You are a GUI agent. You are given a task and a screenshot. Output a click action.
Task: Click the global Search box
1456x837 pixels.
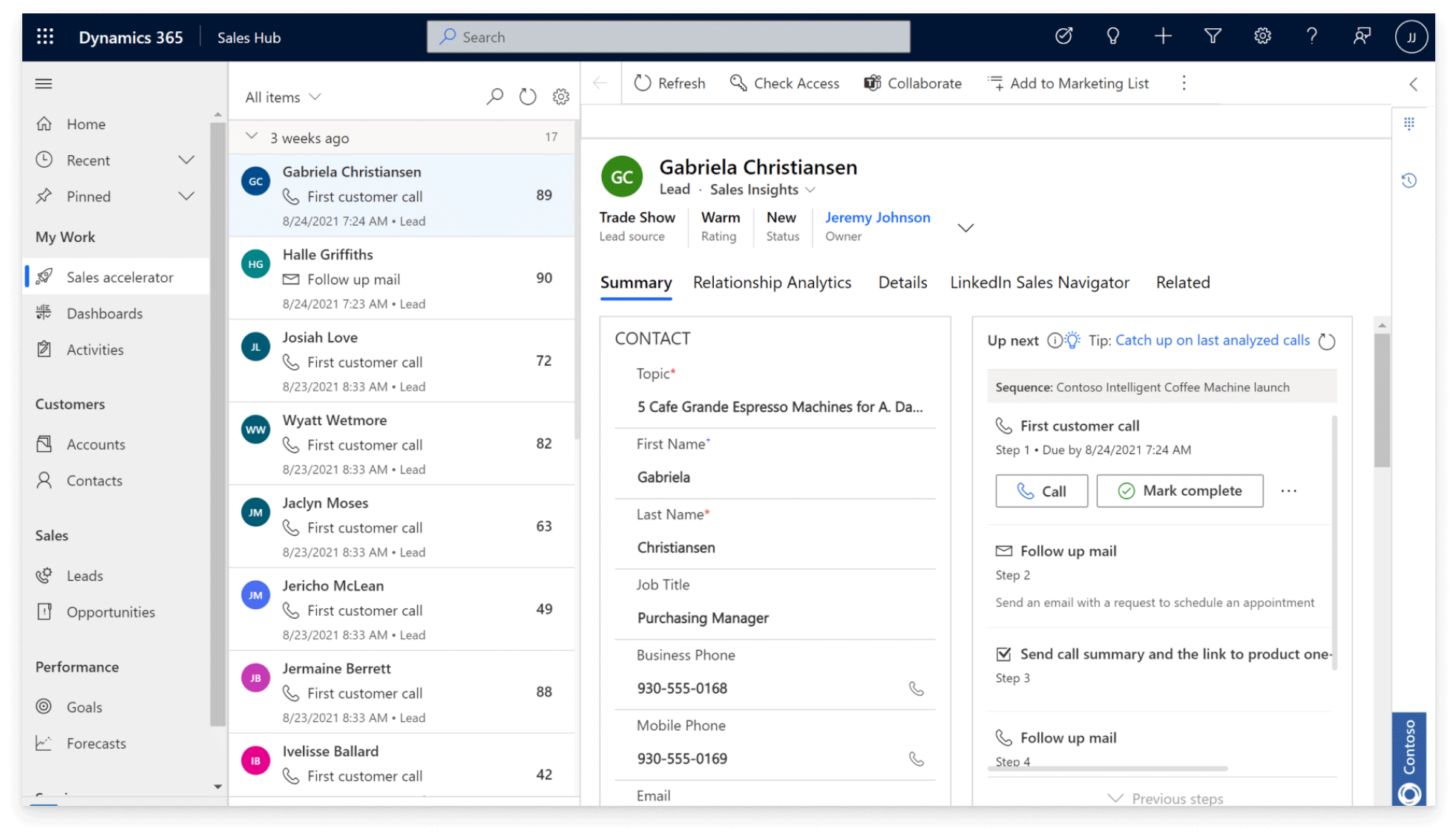tap(668, 36)
